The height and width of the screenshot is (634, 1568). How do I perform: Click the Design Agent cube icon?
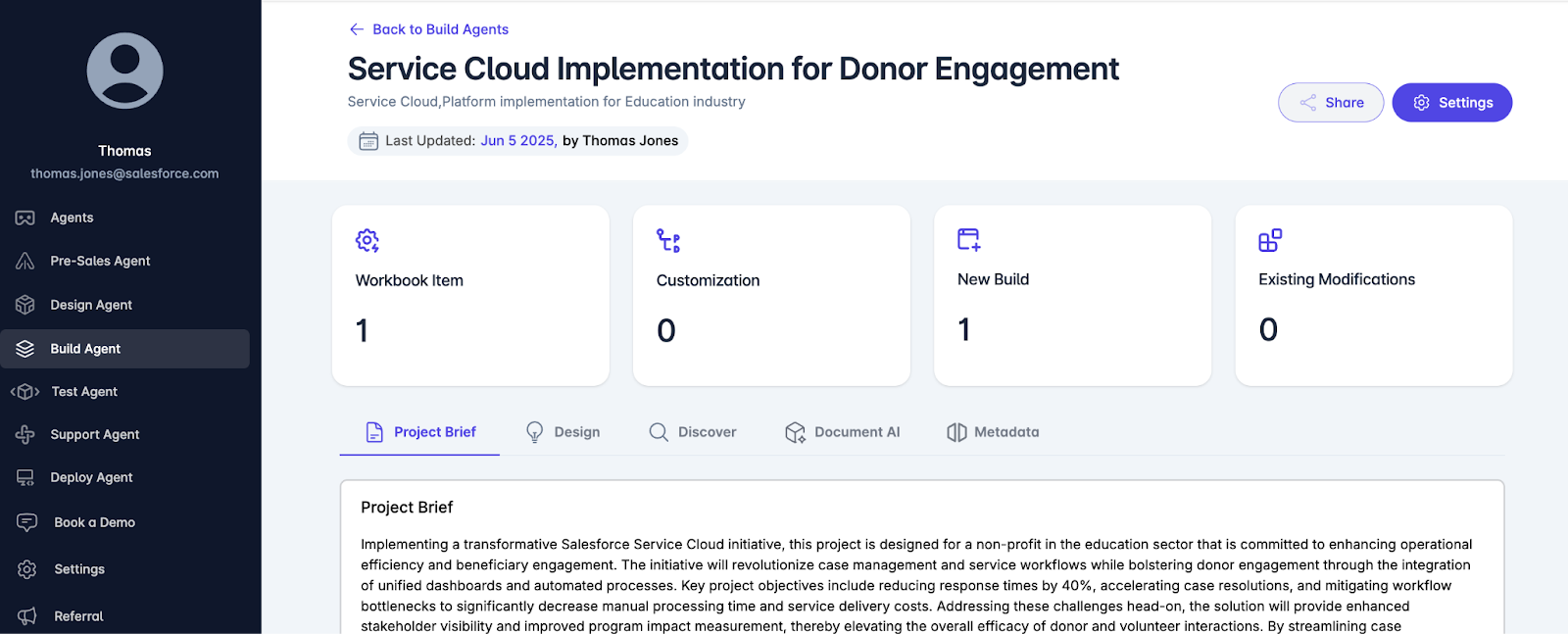(25, 305)
